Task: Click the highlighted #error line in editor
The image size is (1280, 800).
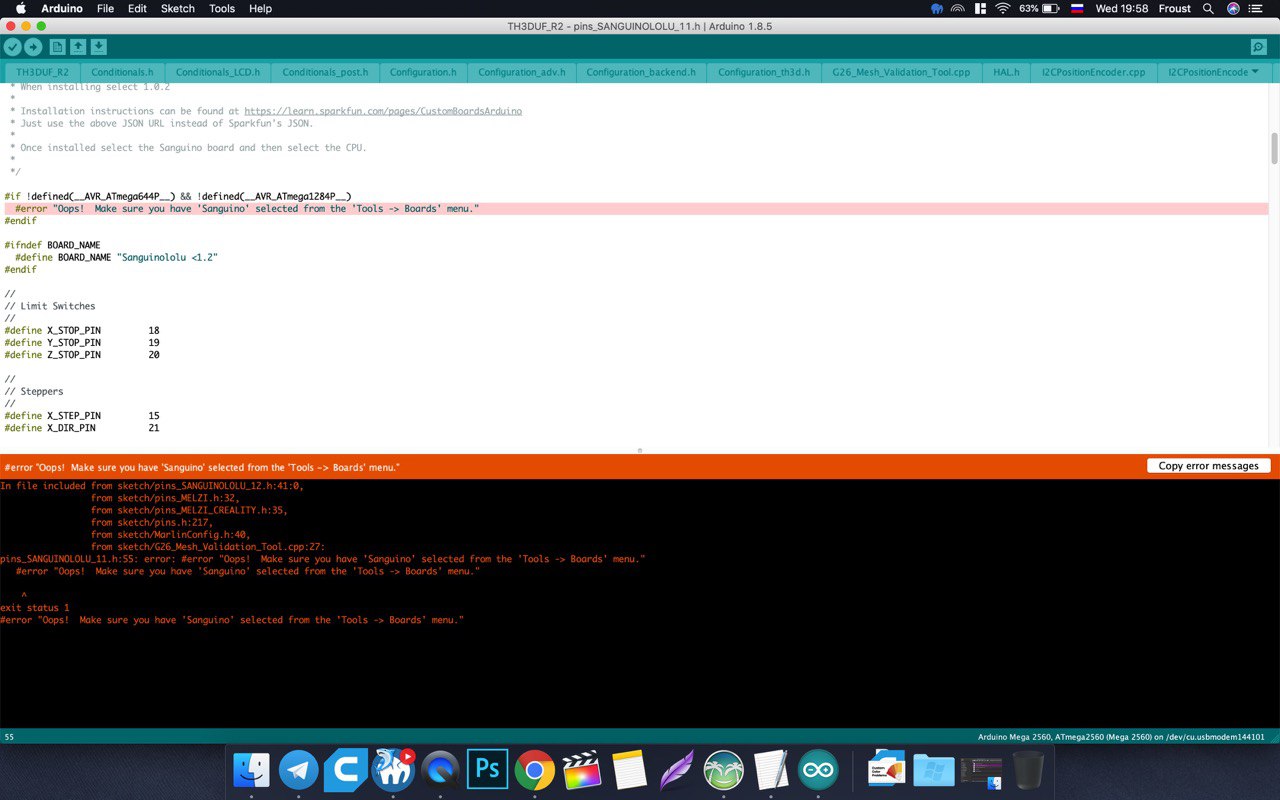Action: [x=636, y=209]
